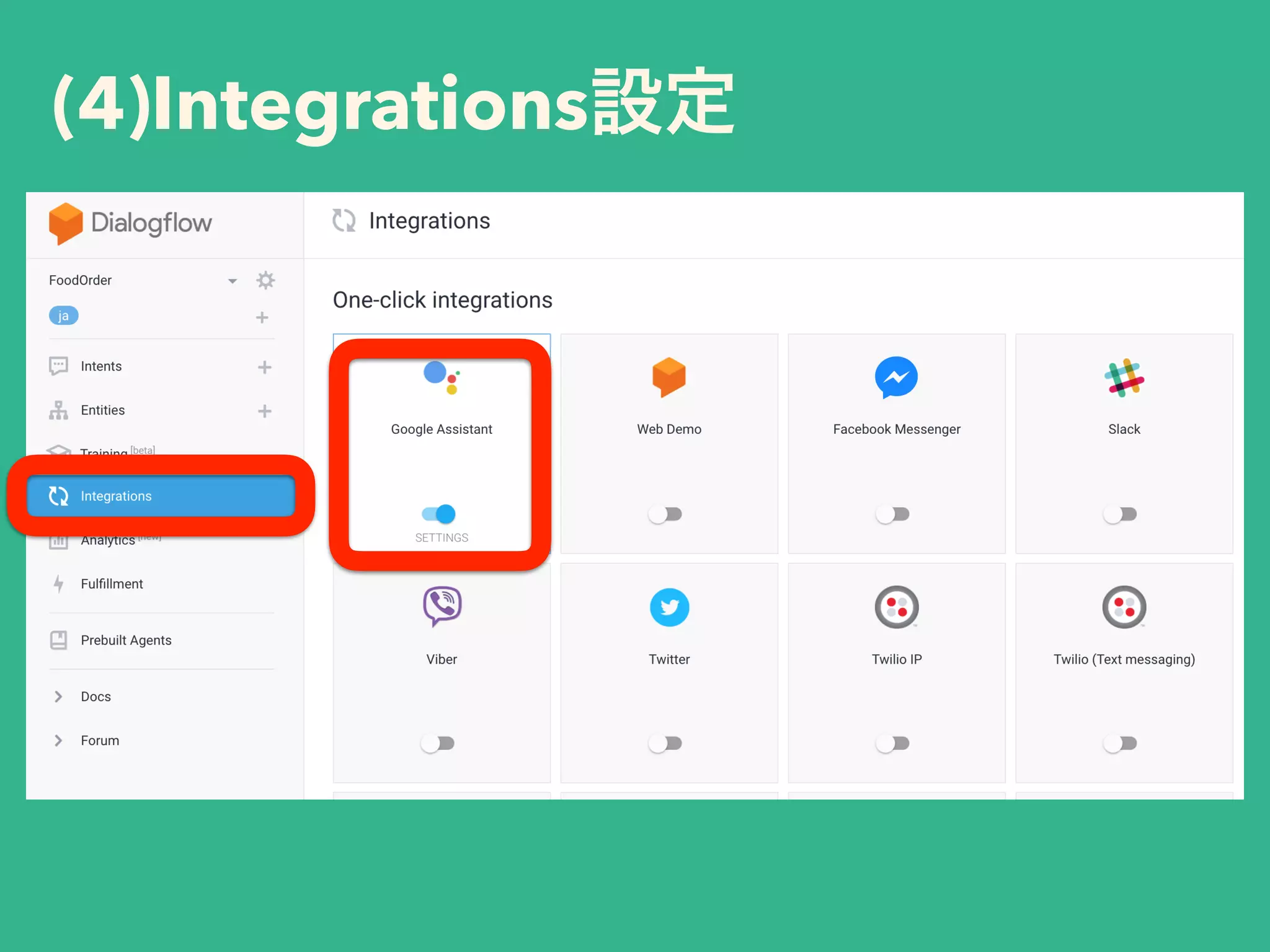This screenshot has width=1270, height=952.
Task: Open the Intents menu item
Action: 101,366
